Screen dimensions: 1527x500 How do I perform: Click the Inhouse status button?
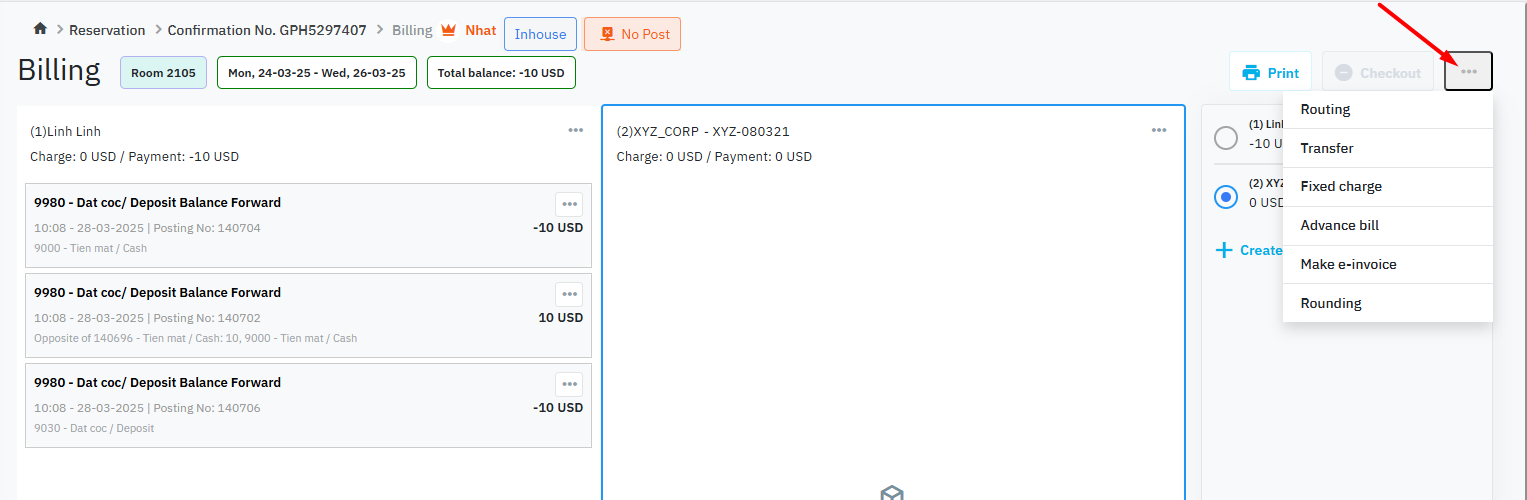[x=540, y=34]
